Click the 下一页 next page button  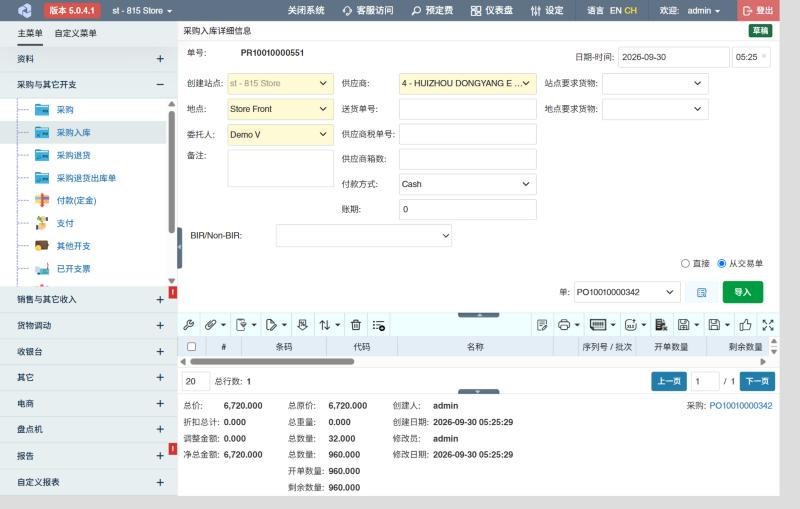pyautogui.click(x=757, y=381)
